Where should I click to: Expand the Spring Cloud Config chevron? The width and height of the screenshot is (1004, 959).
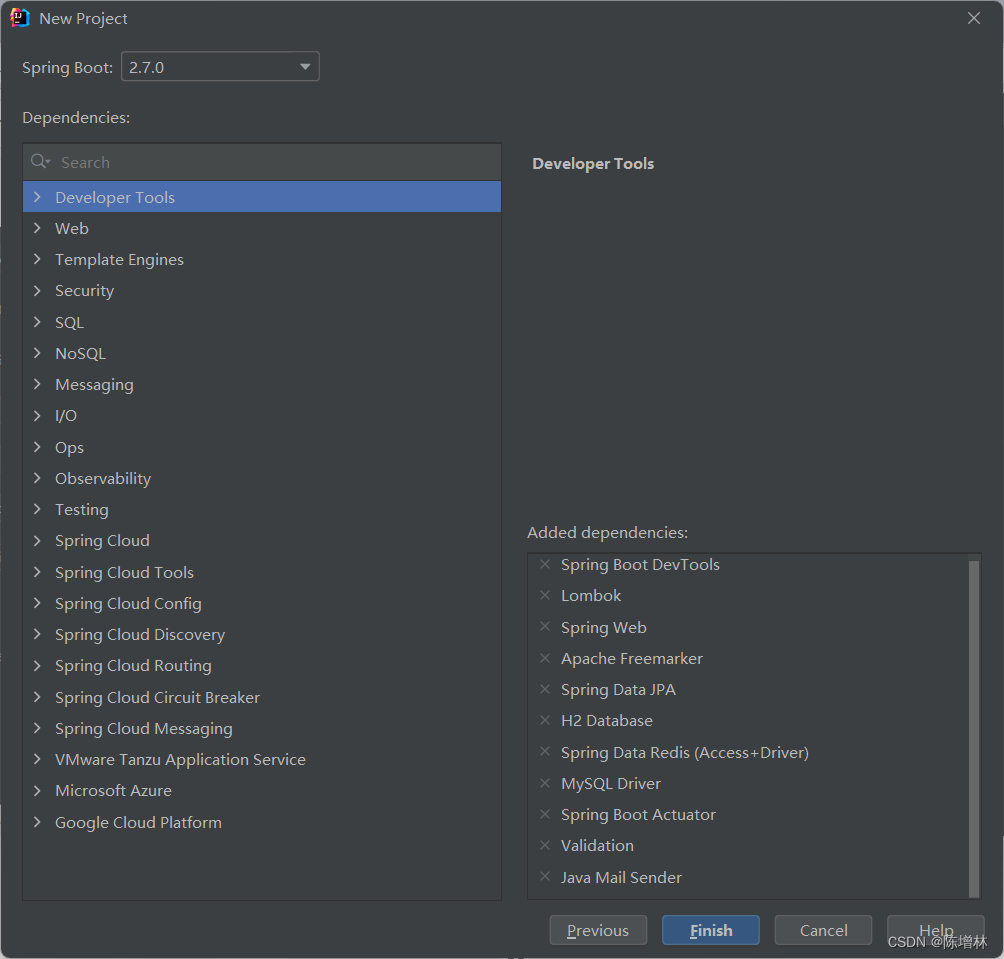point(37,603)
